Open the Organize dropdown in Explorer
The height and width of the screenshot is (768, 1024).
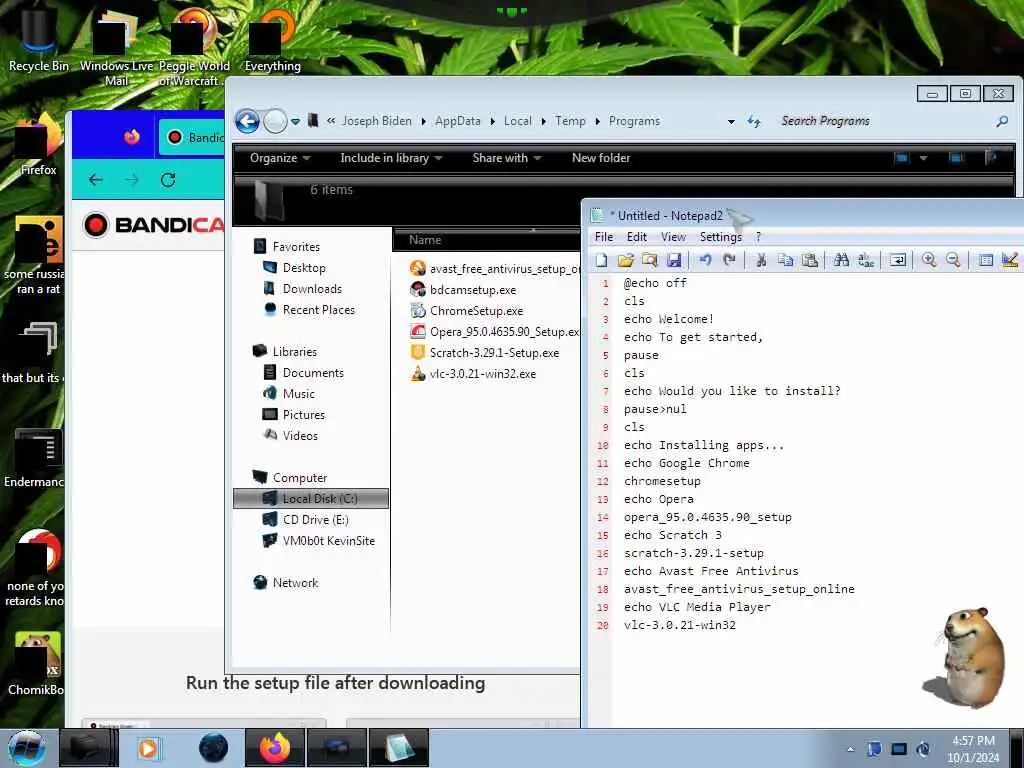pyautogui.click(x=280, y=158)
